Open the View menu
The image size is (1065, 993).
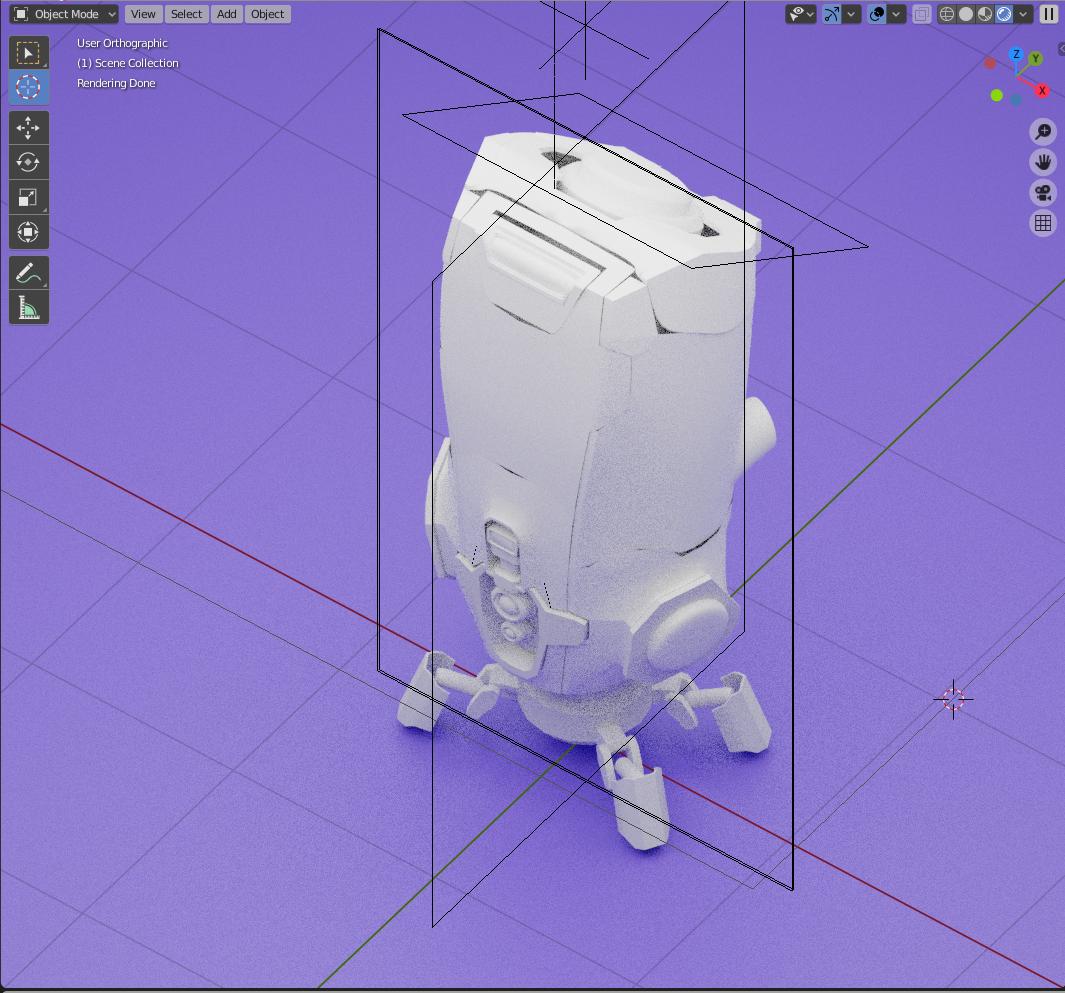(x=143, y=14)
